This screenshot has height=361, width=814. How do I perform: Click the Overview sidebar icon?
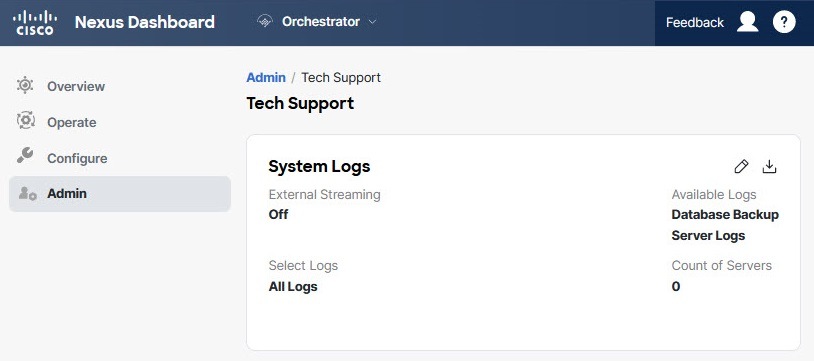pyautogui.click(x=25, y=86)
